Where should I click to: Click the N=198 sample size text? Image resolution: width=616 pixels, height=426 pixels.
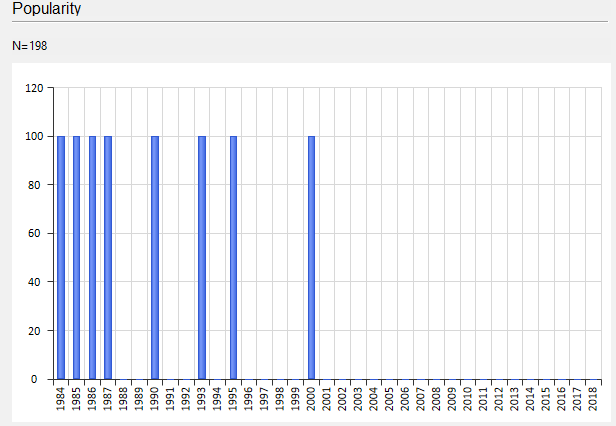(30, 46)
